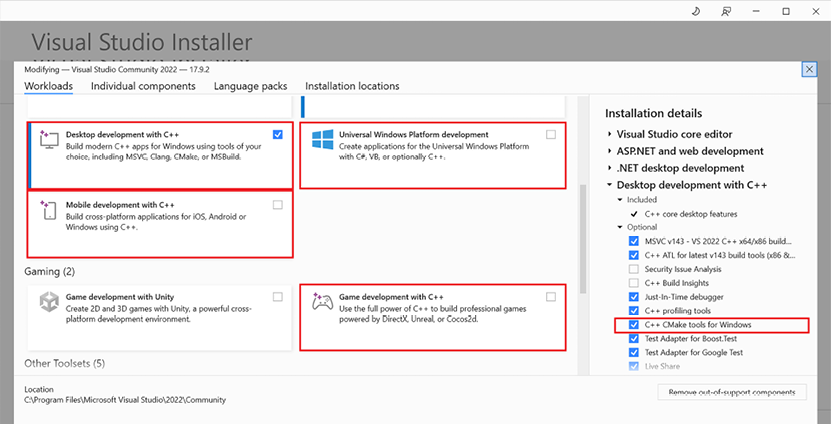Open the Installation locations tab
Image resolution: width=831 pixels, height=424 pixels.
(352, 86)
